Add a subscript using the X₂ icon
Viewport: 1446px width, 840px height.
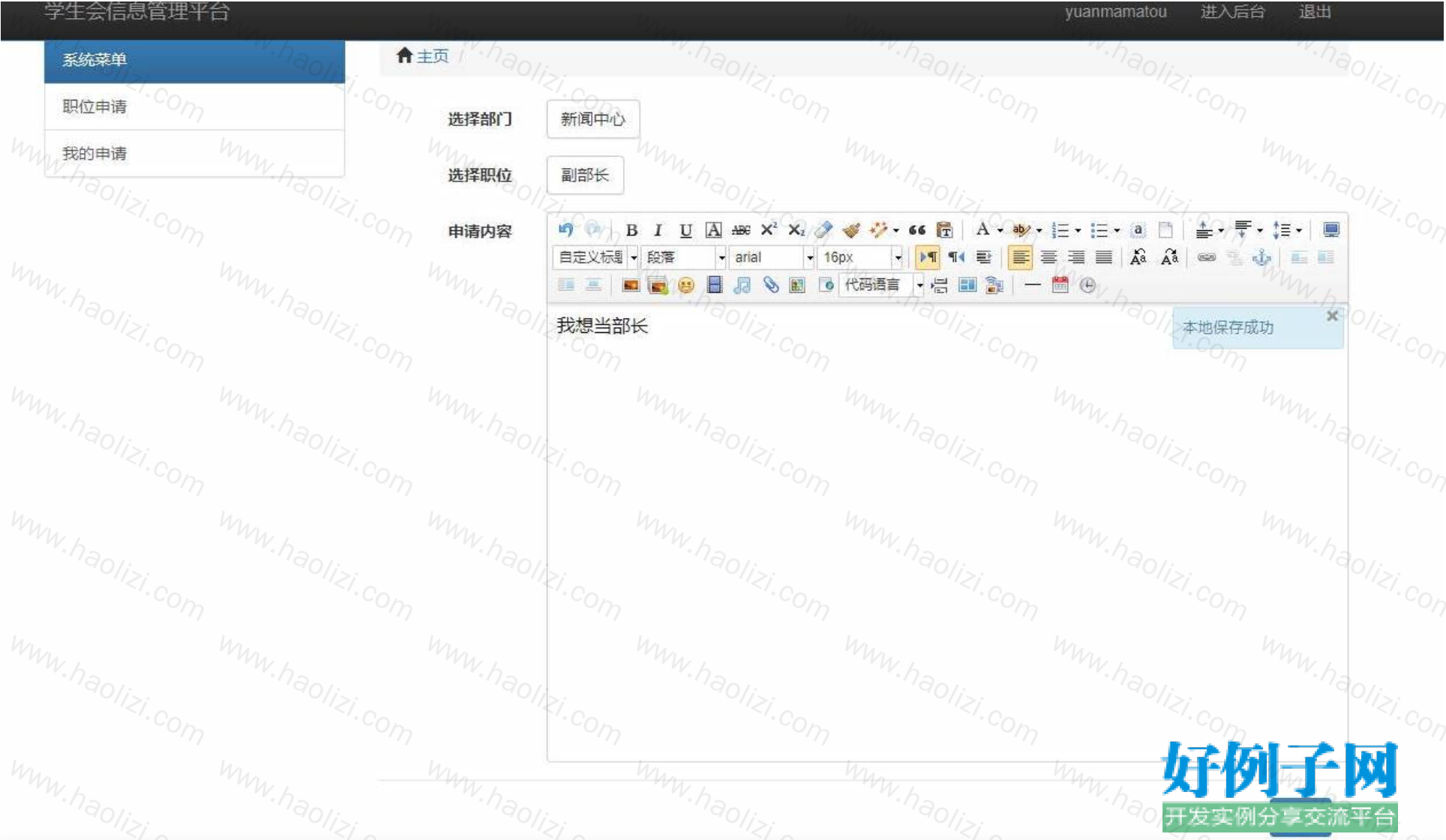pyautogui.click(x=796, y=229)
